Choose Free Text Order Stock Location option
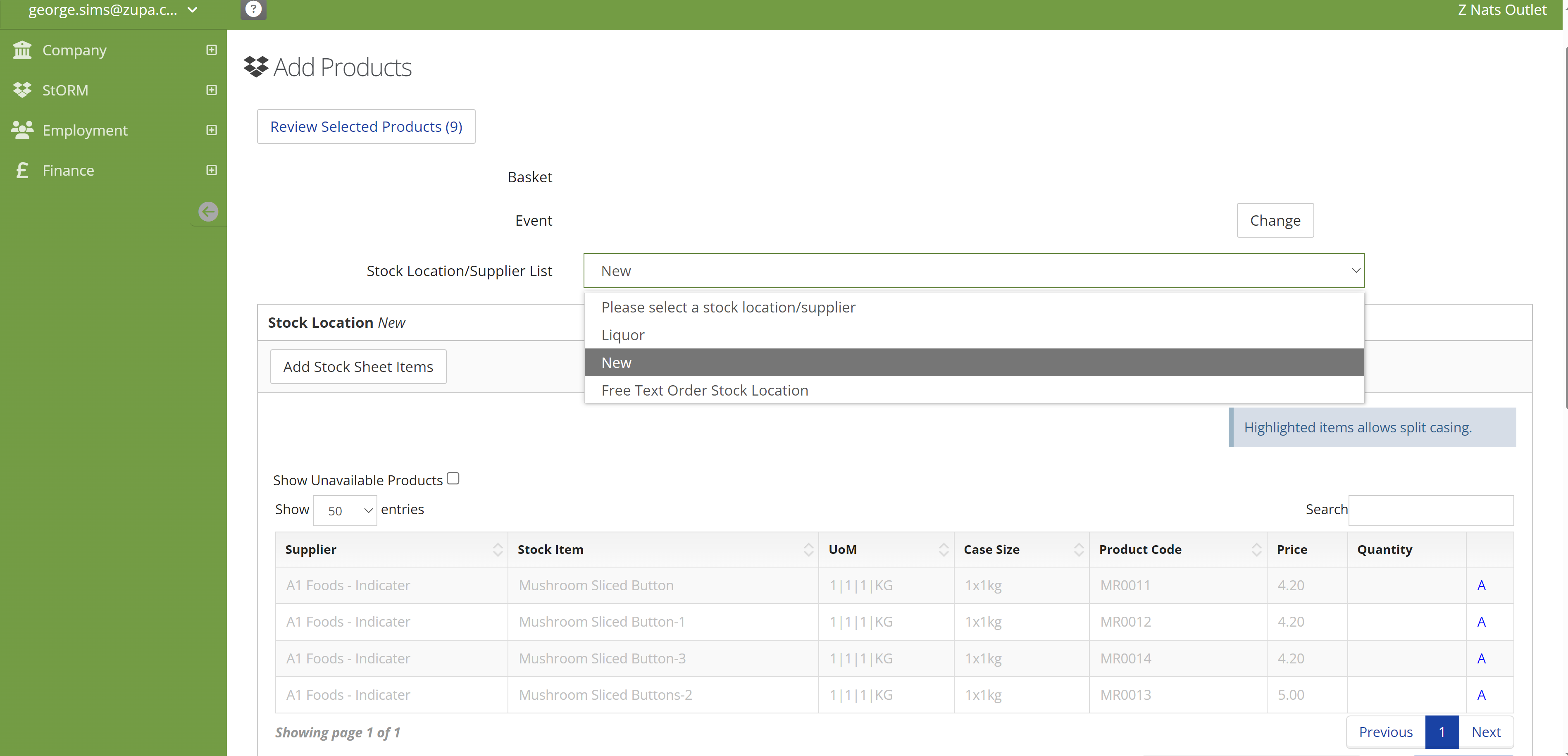The width and height of the screenshot is (1568, 756). tap(974, 390)
